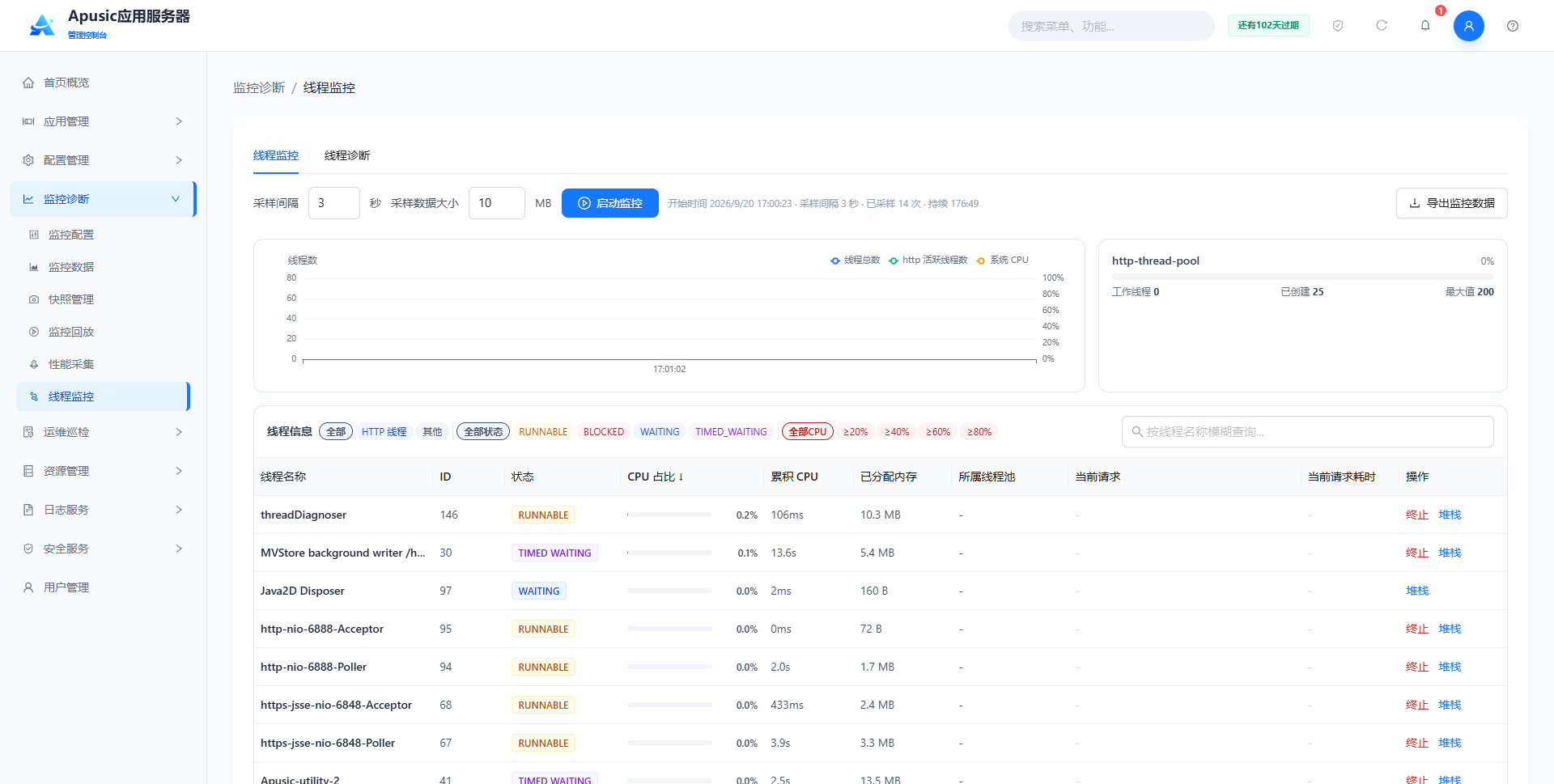This screenshot has width=1554, height=784.
Task: Expand the 资源管理 menu
Action: coord(104,471)
